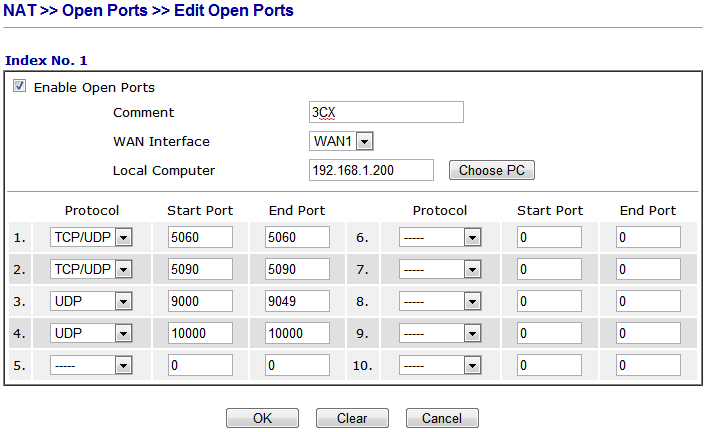Expand row 10 protocol dropdown
This screenshot has height=432, width=705.
pos(440,365)
